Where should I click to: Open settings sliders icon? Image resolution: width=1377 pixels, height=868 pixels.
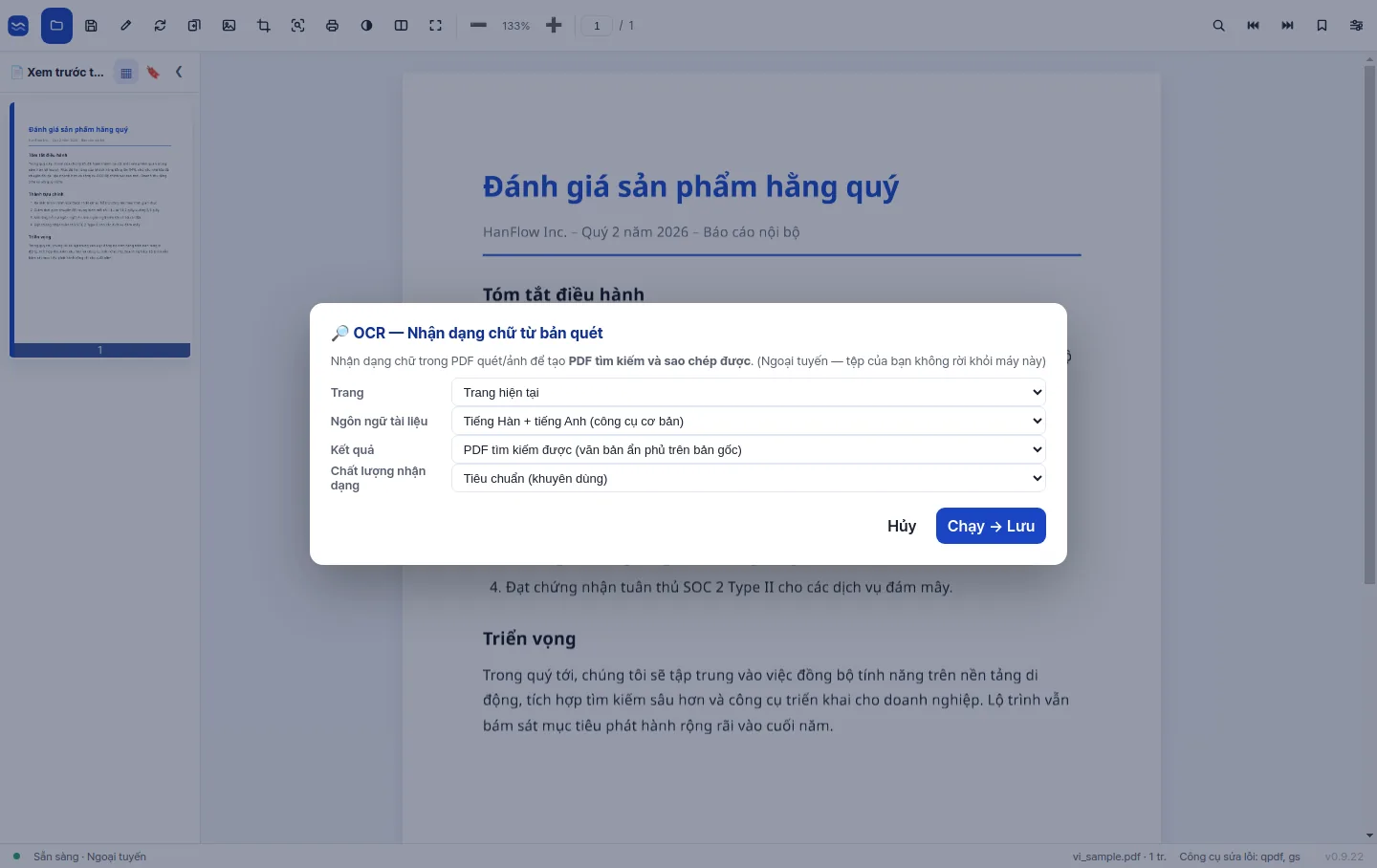1356,26
